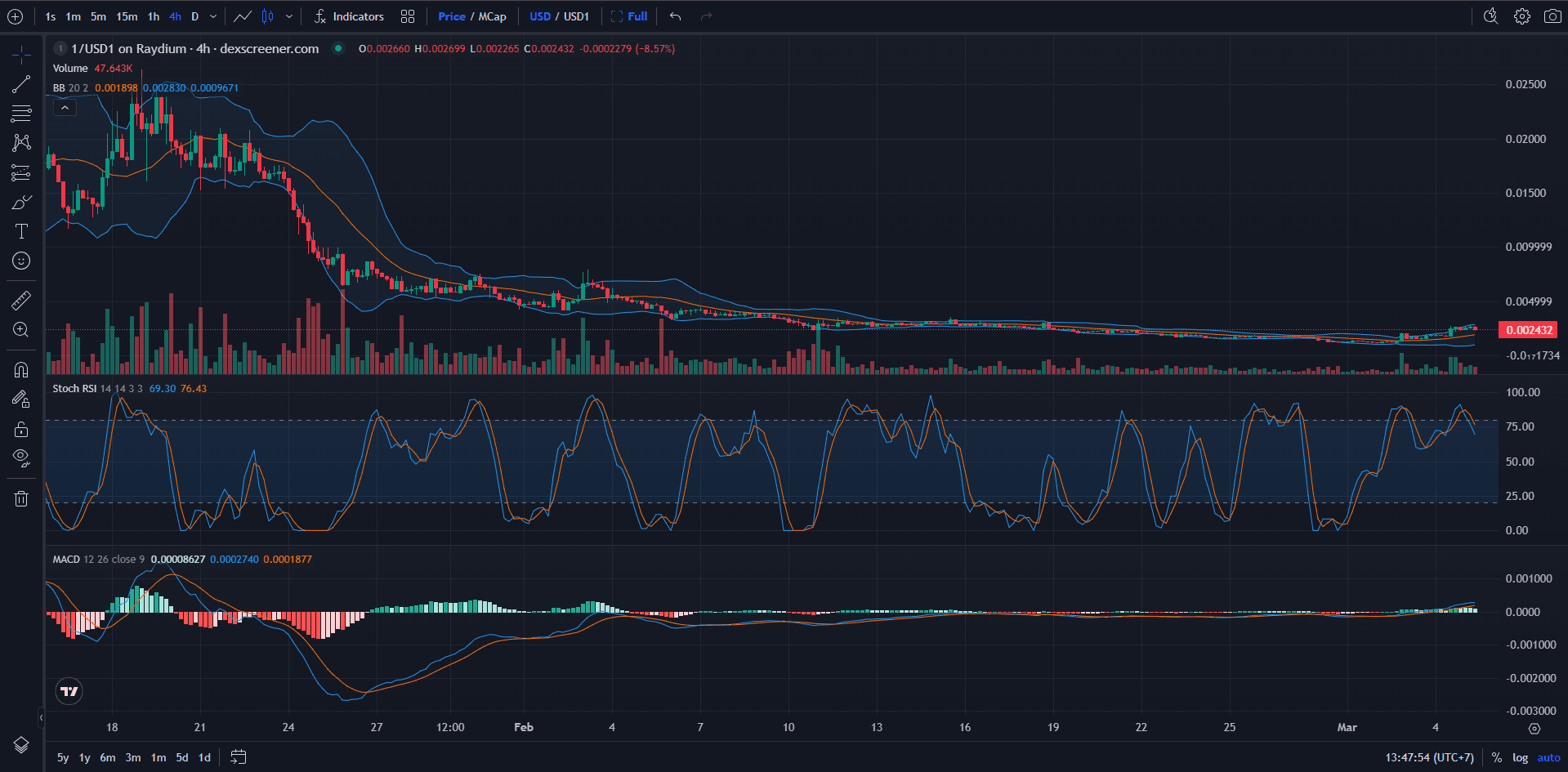Image resolution: width=1568 pixels, height=772 pixels.
Task: Select the trend line drawing tool
Action: (x=20, y=83)
